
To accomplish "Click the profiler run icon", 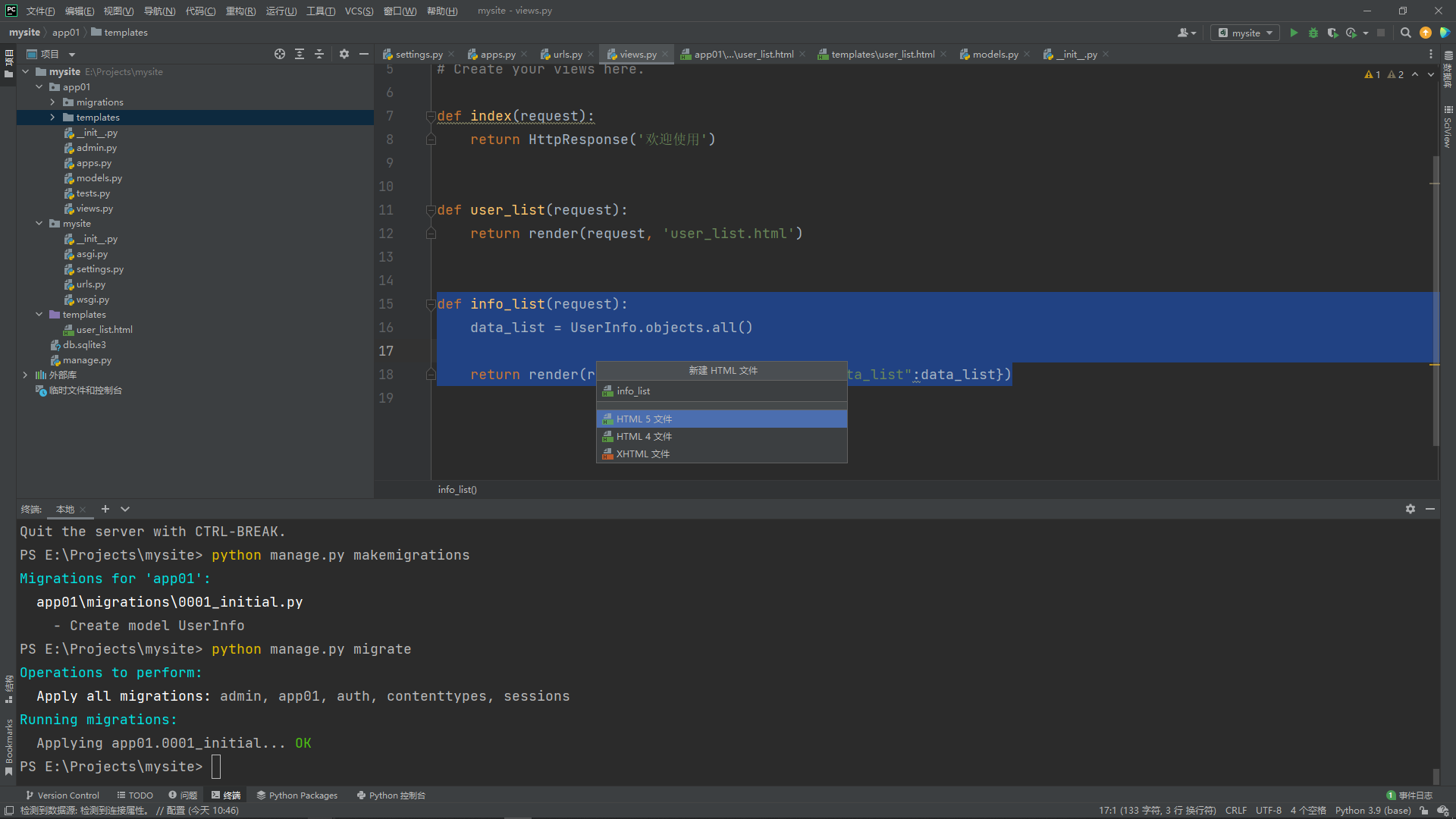I will (1351, 33).
